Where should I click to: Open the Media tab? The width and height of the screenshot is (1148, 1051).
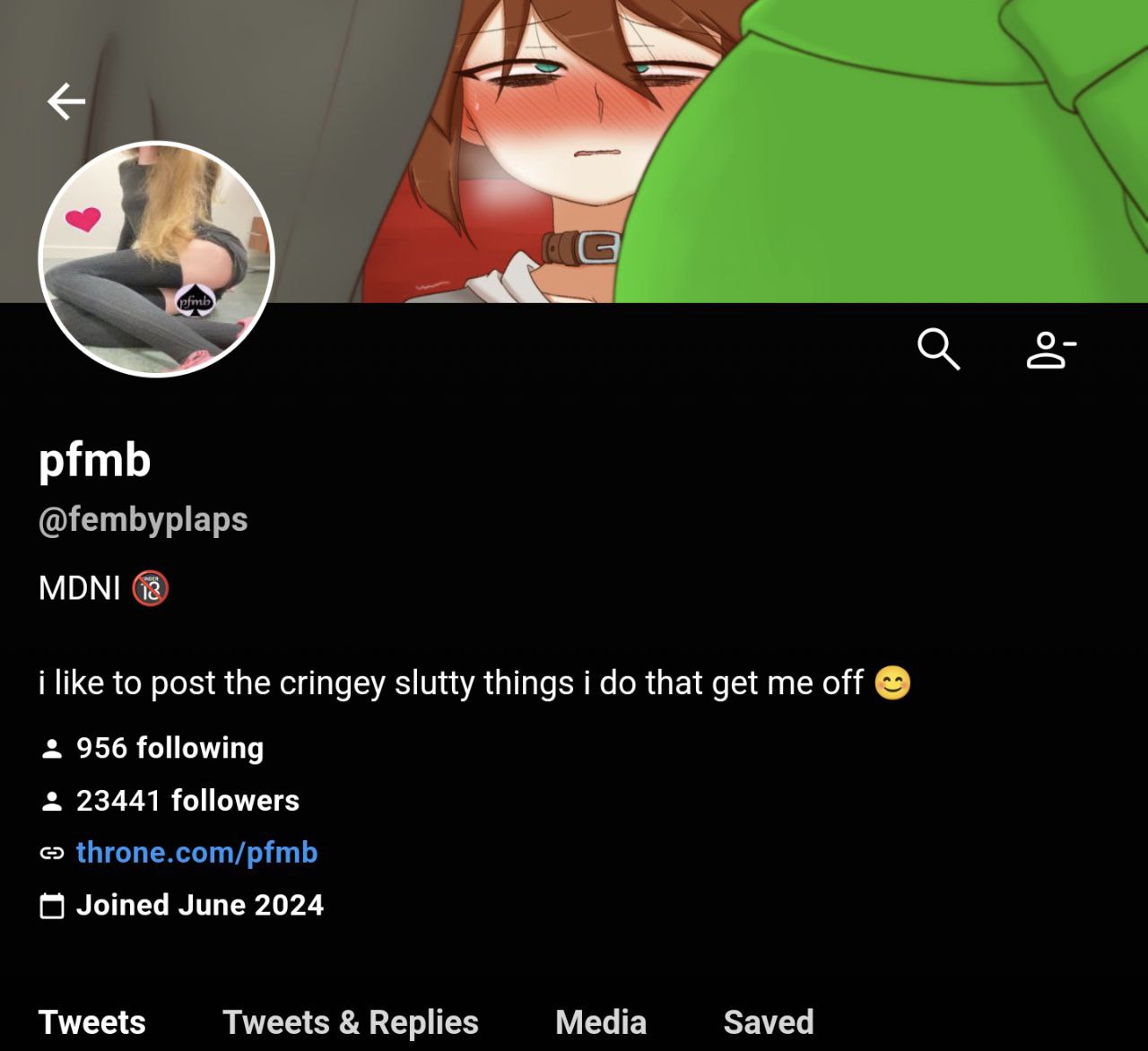click(x=601, y=1022)
